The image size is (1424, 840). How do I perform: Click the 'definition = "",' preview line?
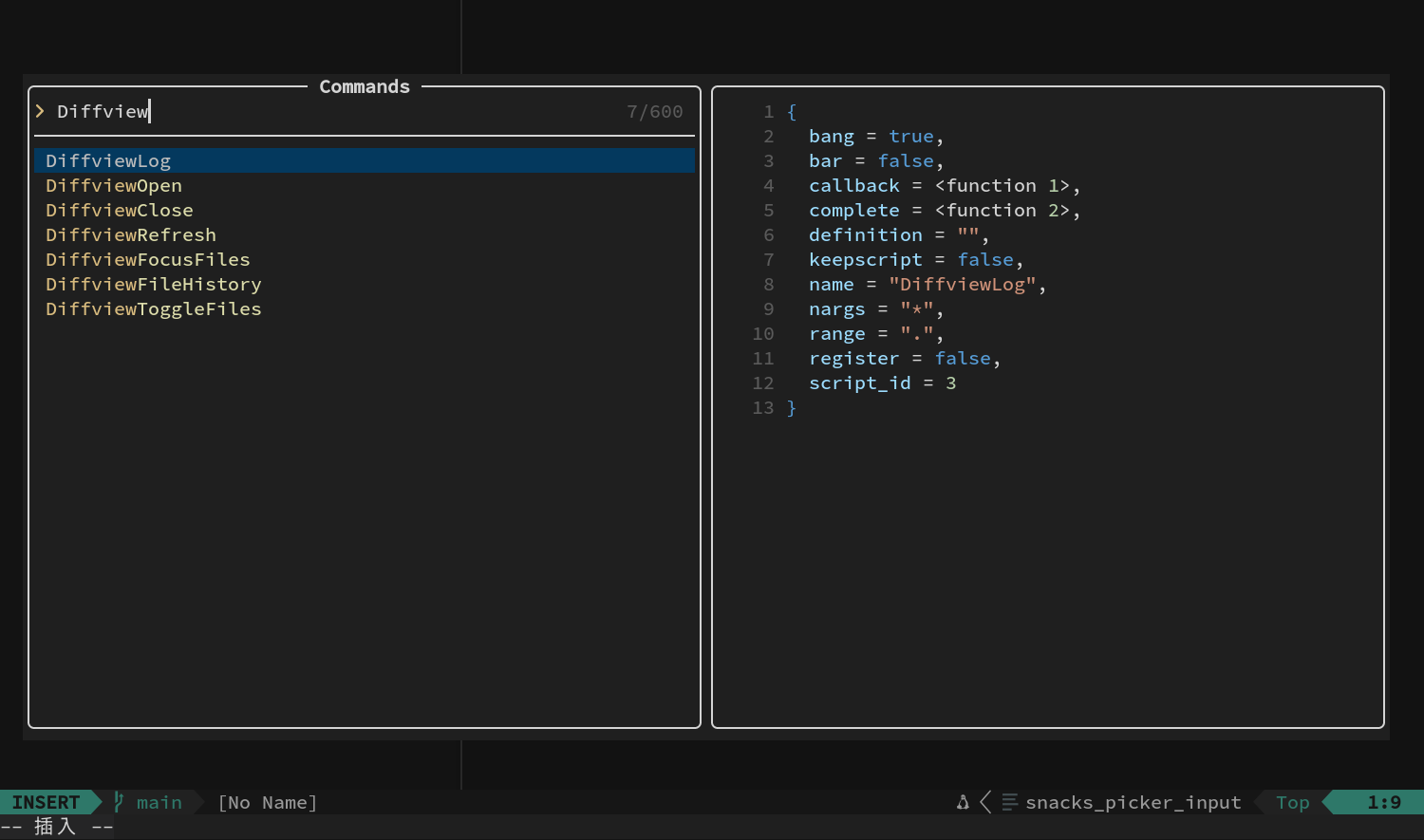tap(899, 234)
